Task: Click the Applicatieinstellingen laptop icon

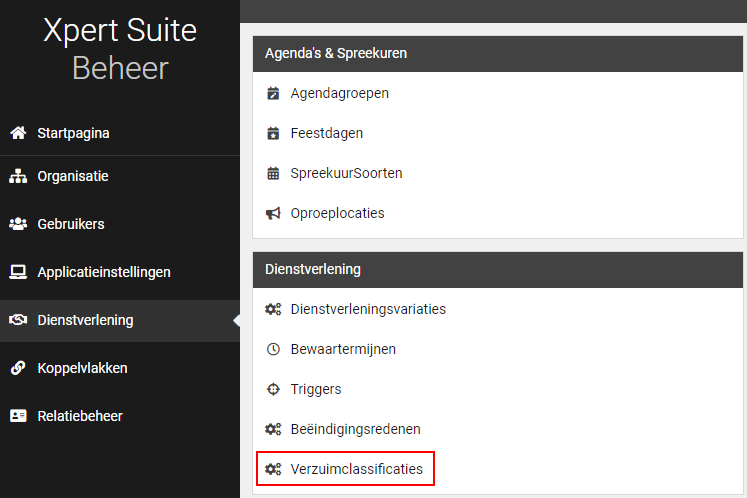Action: point(17,272)
